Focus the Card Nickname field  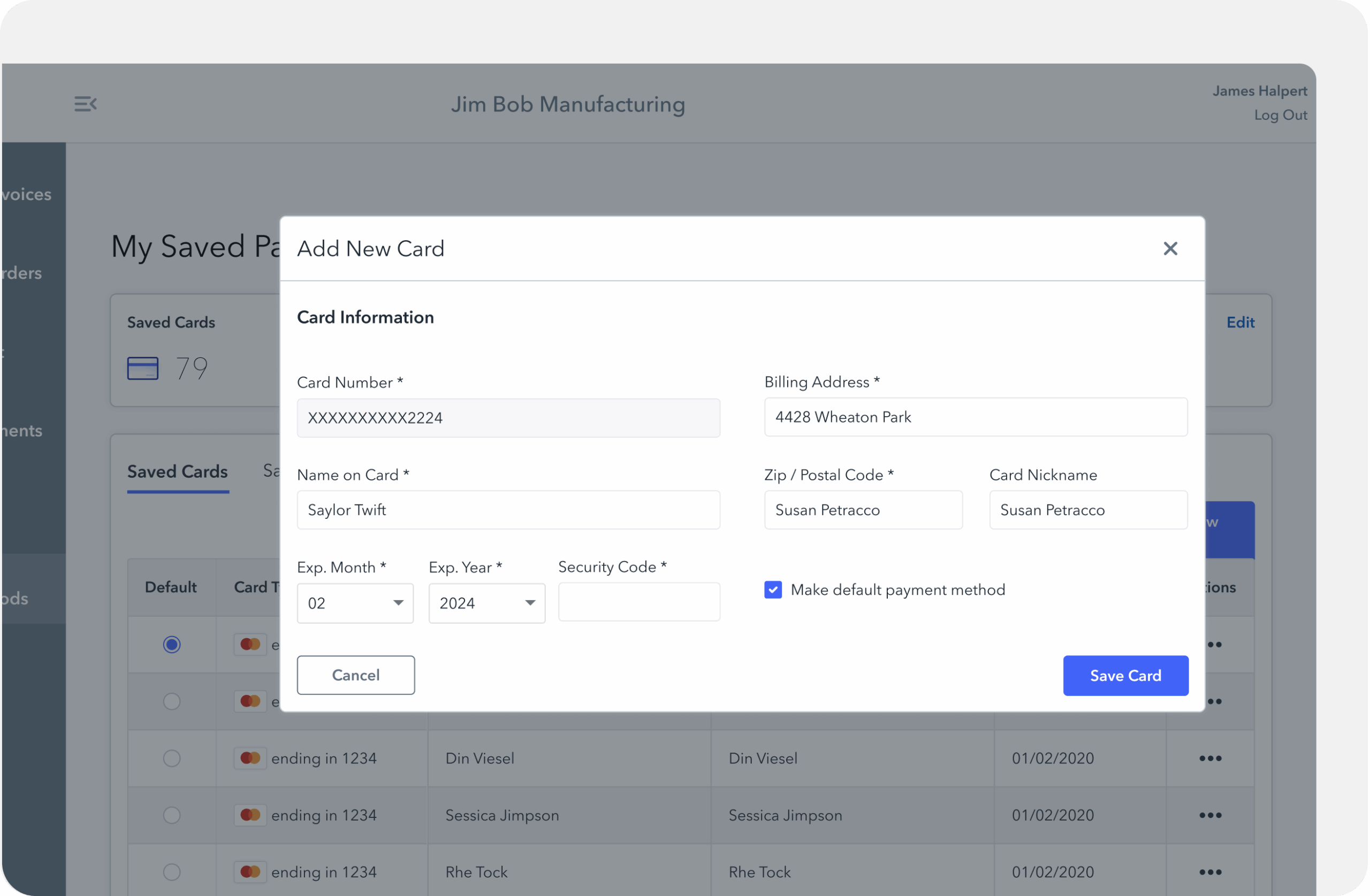tap(1089, 510)
